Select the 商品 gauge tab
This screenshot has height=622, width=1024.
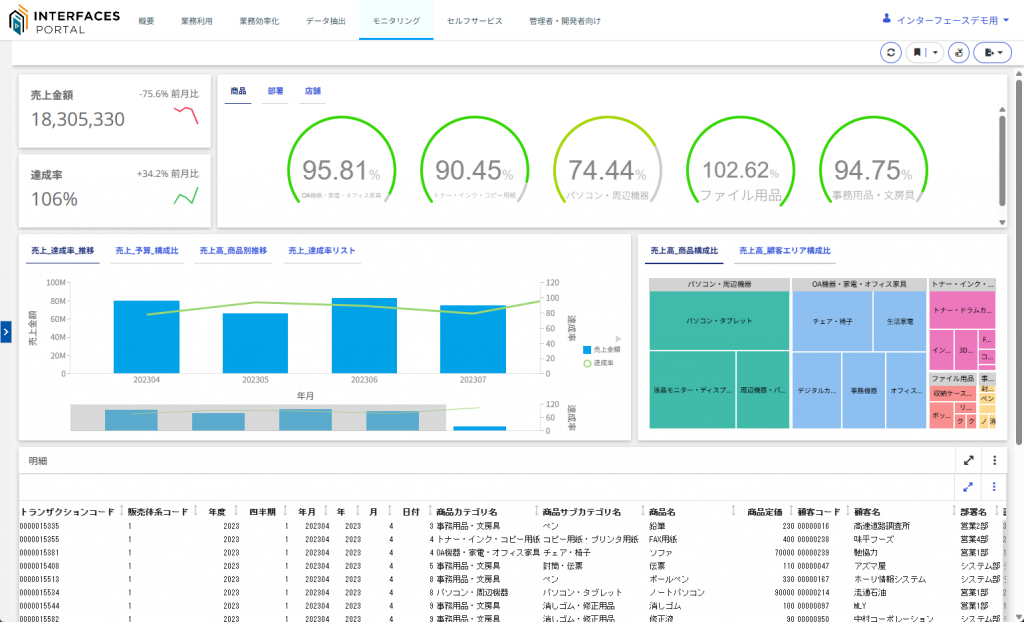point(238,91)
